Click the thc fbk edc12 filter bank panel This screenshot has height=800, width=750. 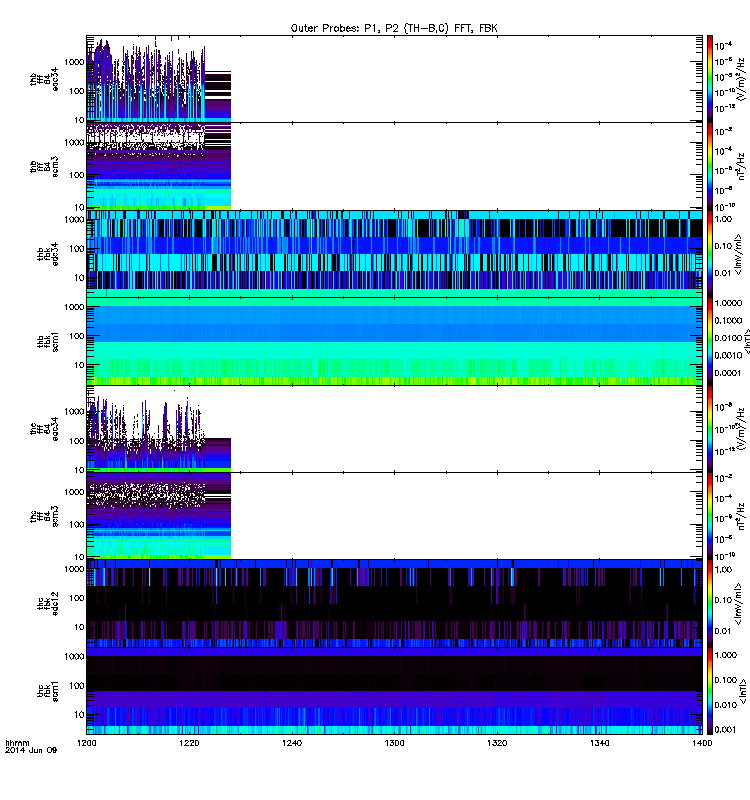tap(394, 602)
